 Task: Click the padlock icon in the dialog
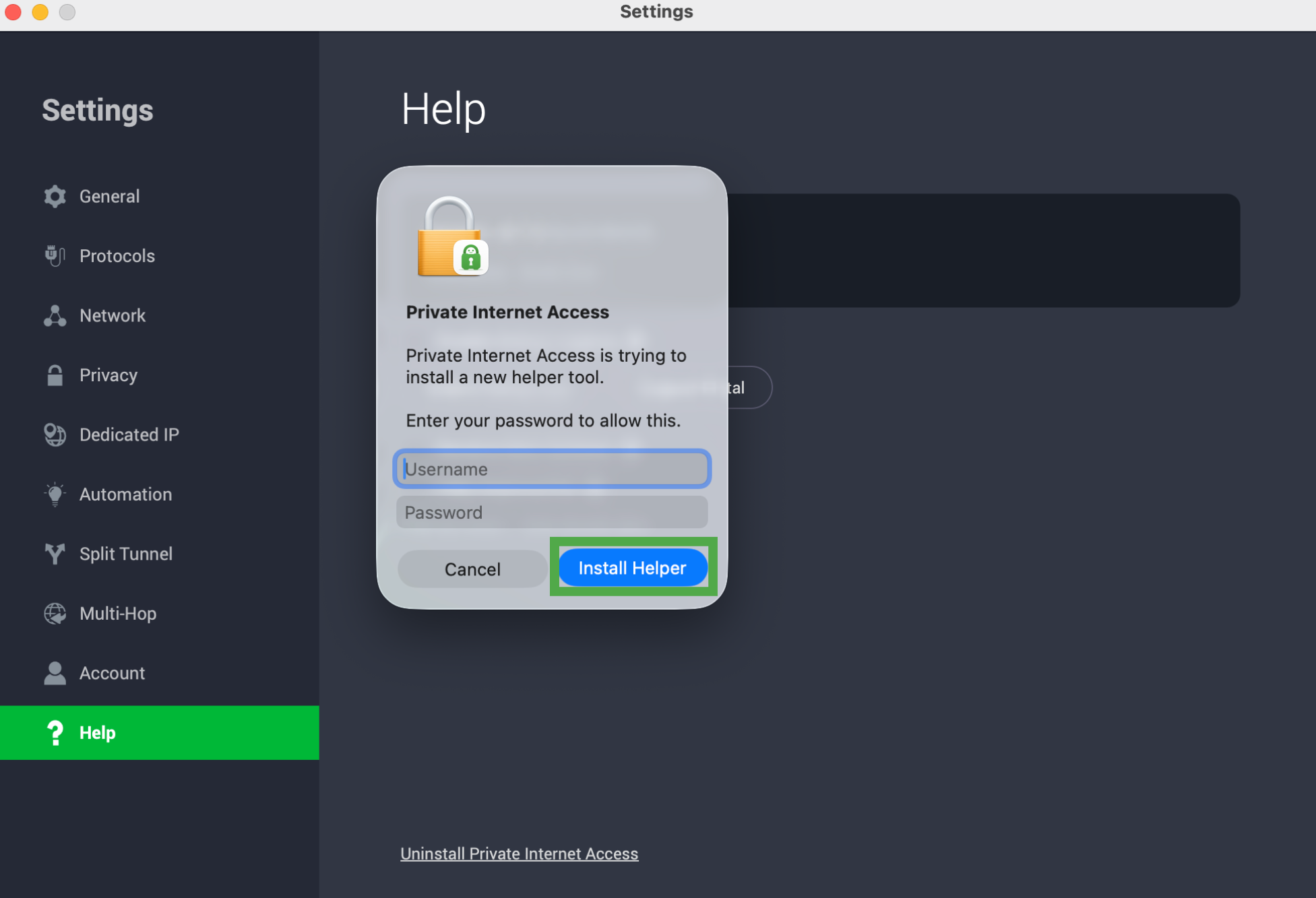pos(452,236)
